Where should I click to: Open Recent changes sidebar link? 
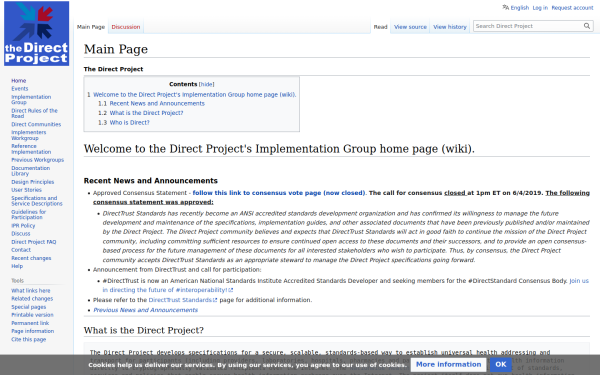[x=31, y=258]
